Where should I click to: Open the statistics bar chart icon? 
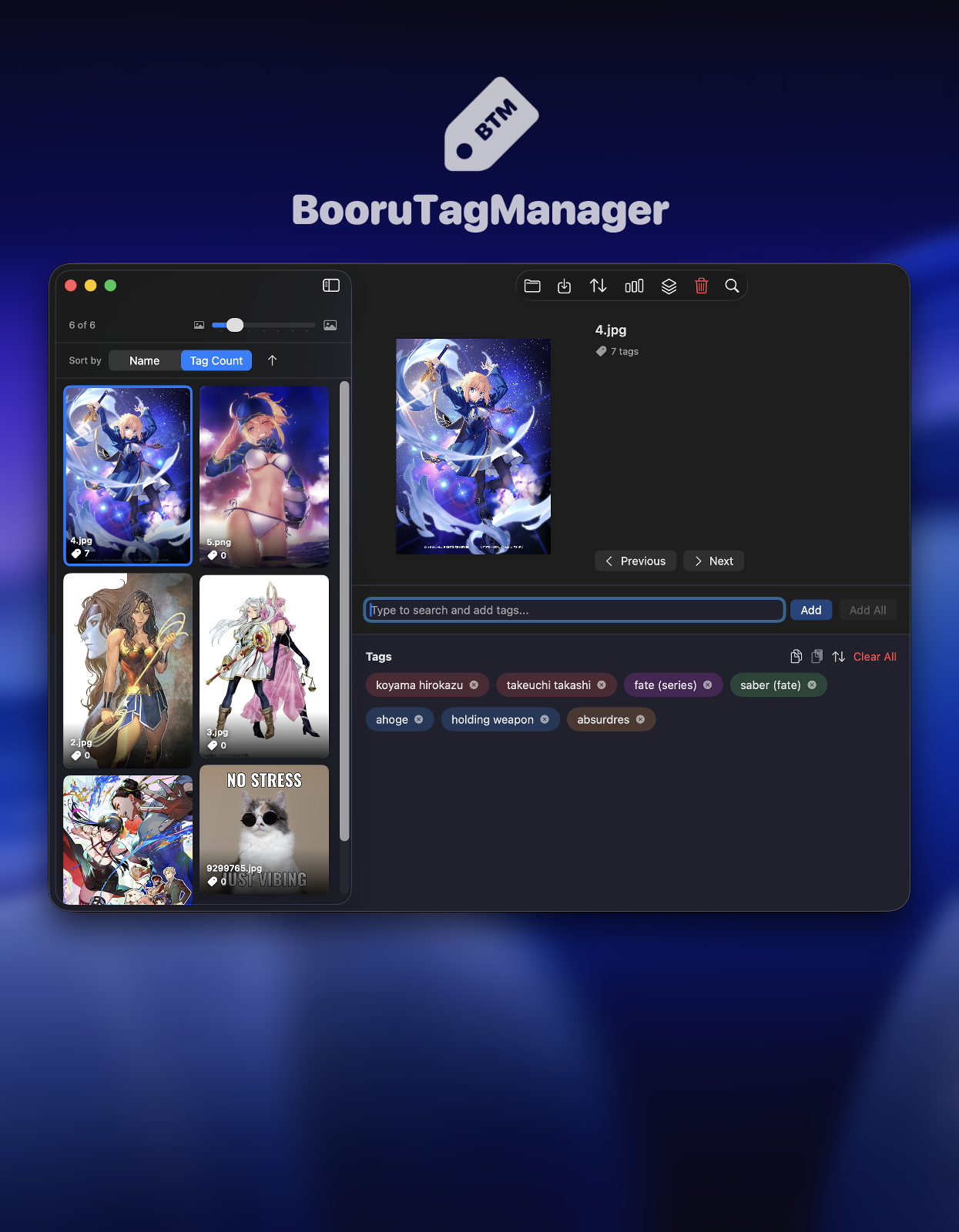coord(634,286)
